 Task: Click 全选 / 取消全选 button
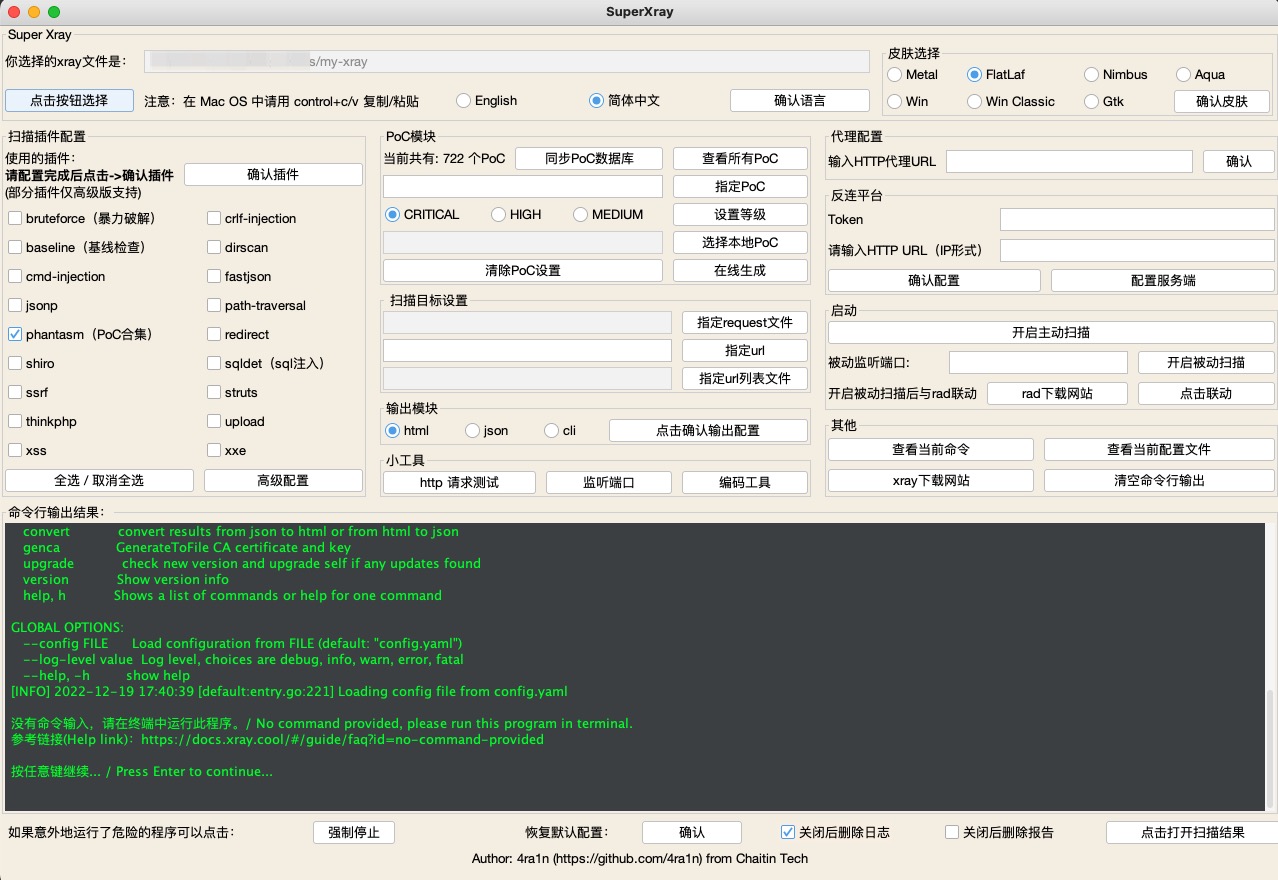[x=98, y=480]
